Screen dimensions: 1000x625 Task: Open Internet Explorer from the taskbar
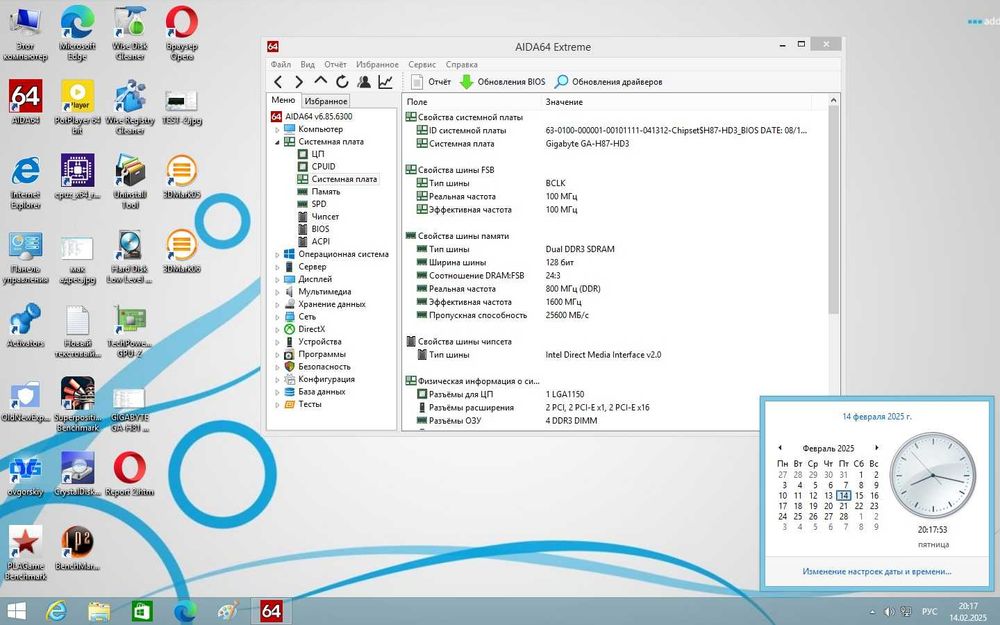coord(57,611)
